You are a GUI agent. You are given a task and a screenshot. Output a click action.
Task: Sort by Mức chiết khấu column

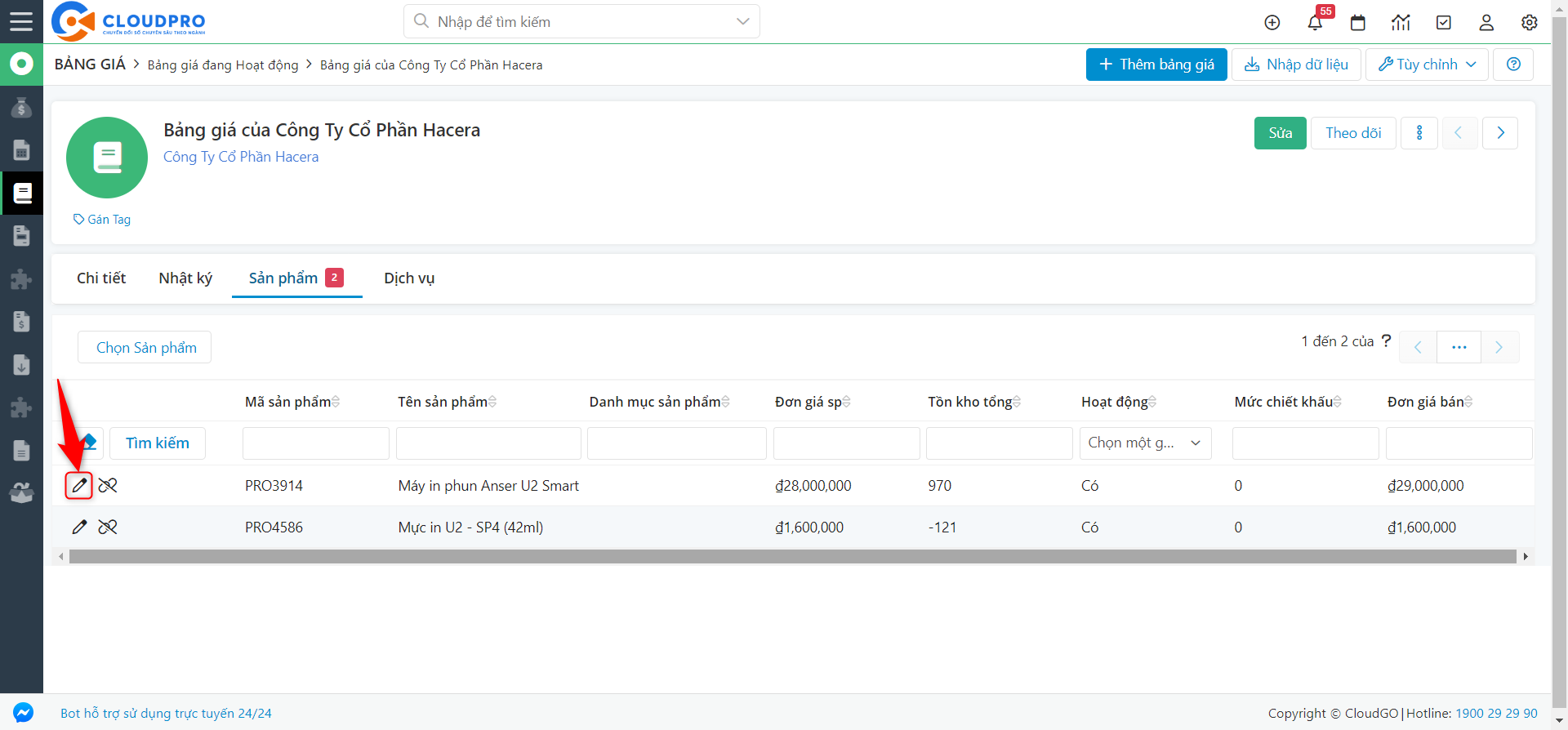pos(1338,402)
